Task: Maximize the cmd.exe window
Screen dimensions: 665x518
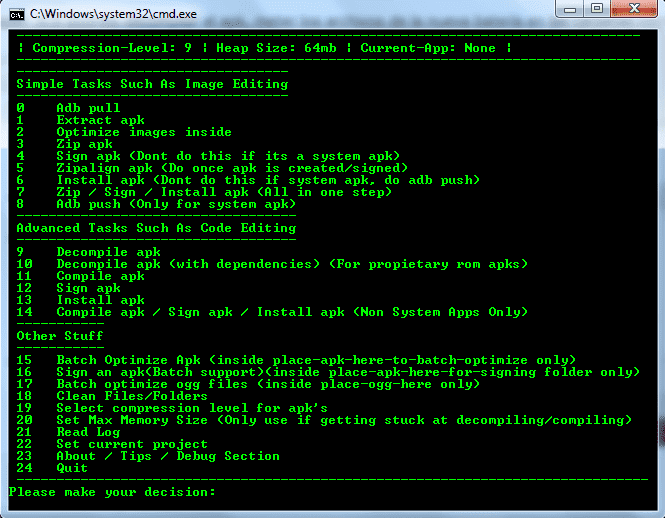Action: 597,9
